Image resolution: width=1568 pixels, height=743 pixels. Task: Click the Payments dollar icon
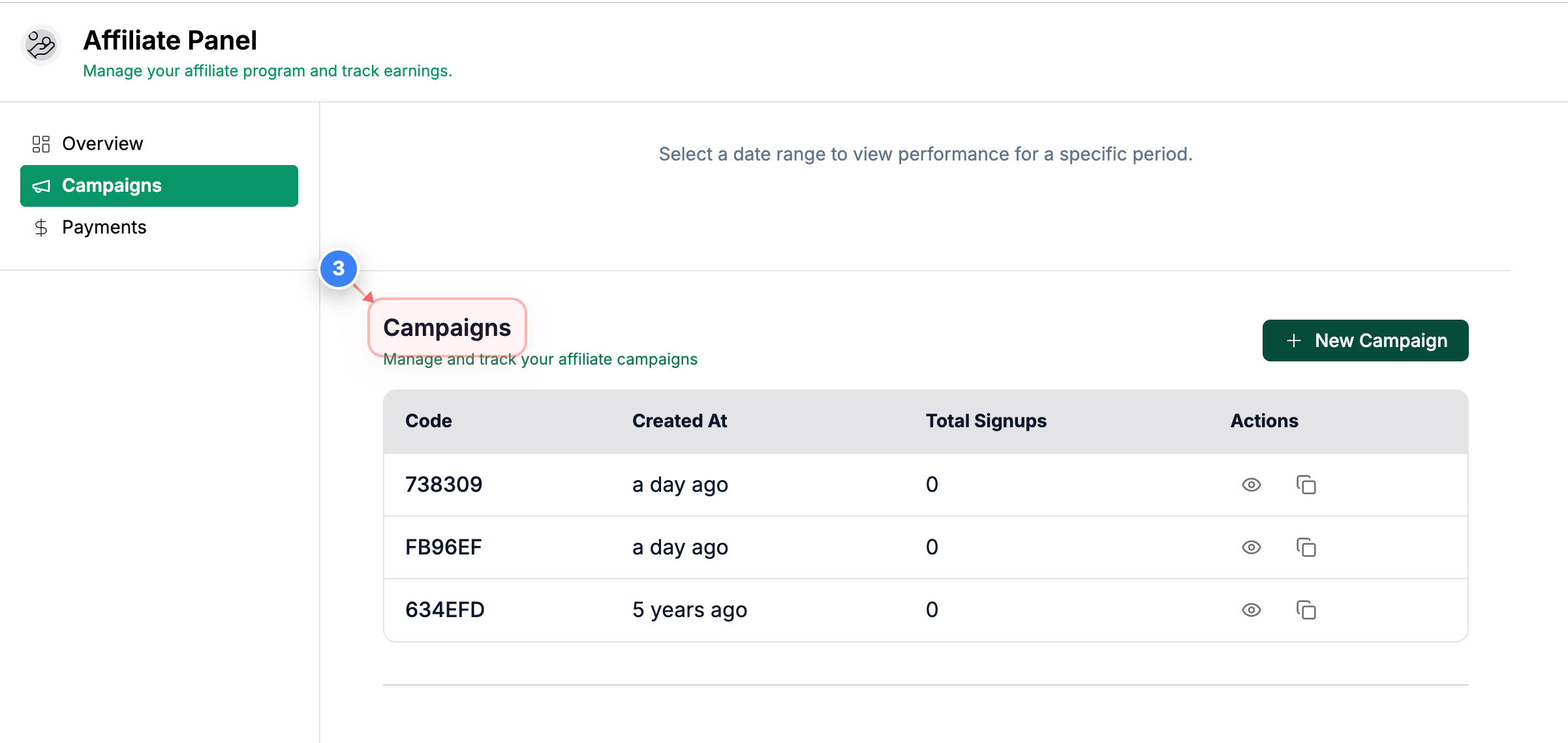click(x=40, y=227)
